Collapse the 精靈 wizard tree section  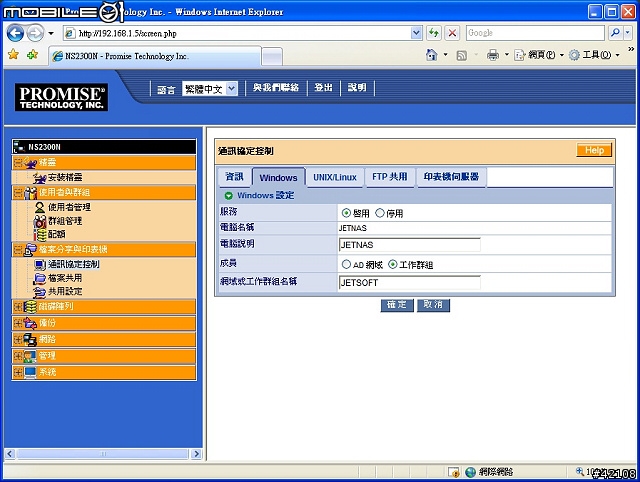pyautogui.click(x=18, y=162)
